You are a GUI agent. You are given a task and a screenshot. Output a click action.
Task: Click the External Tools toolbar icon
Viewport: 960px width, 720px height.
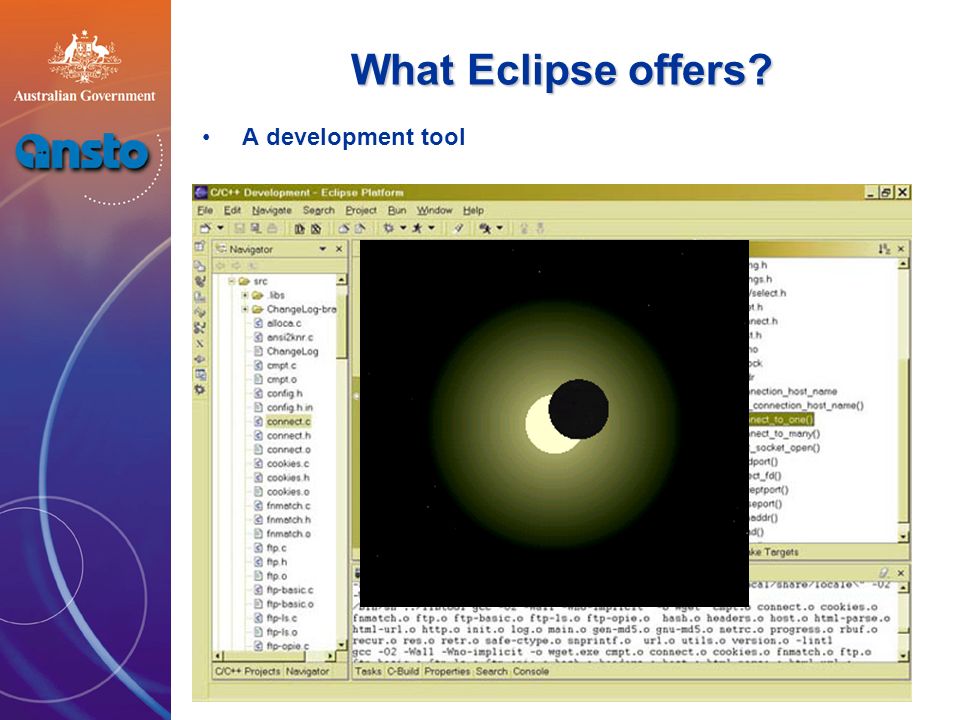485,228
